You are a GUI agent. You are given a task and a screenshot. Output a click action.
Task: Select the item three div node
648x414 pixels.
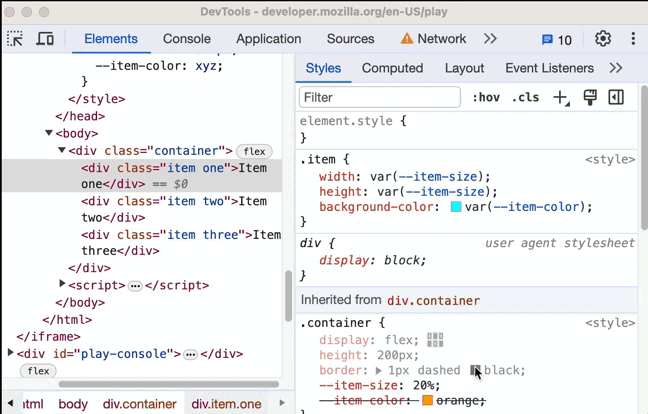[181, 243]
